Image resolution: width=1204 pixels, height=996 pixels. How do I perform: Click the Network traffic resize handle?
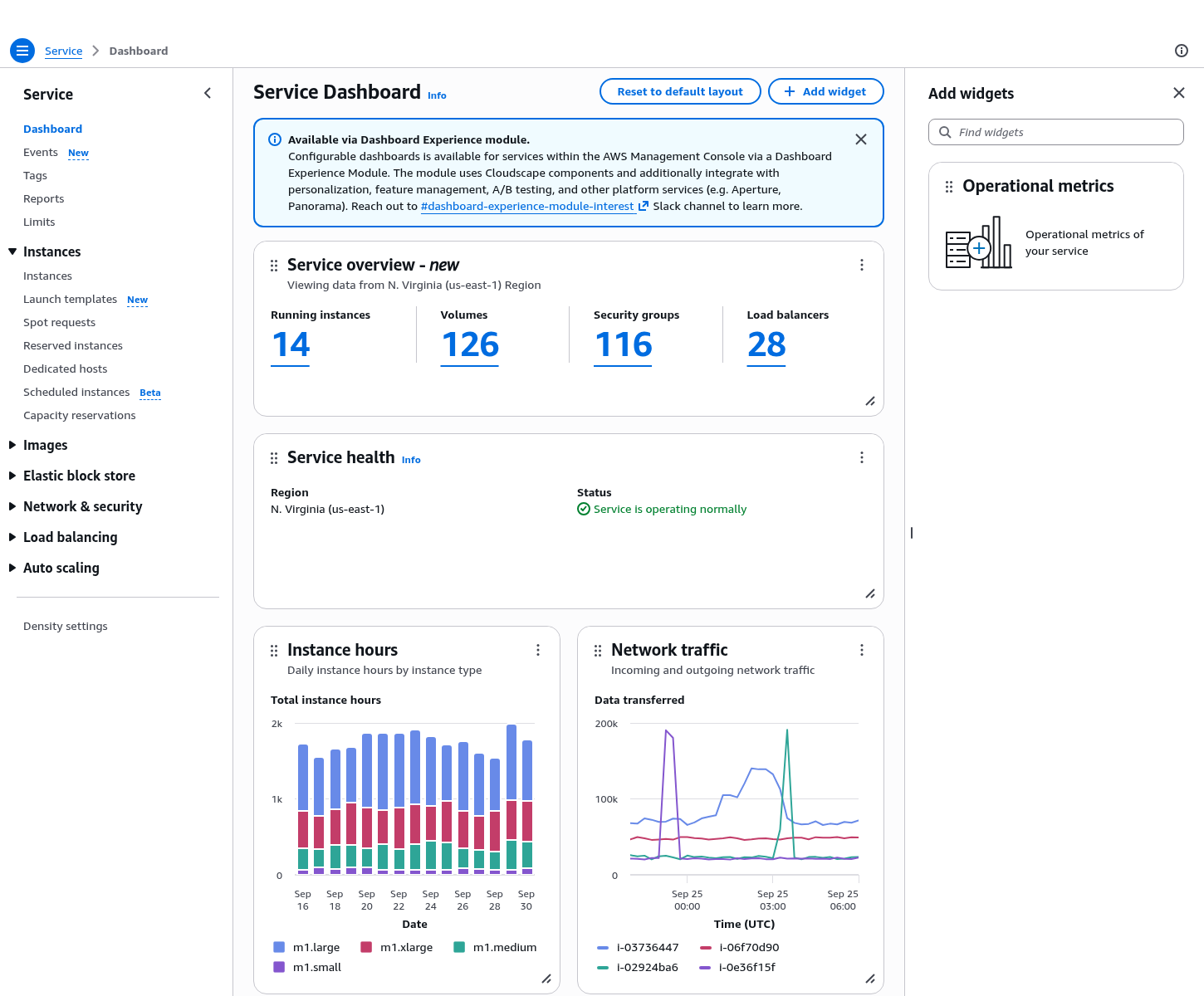point(870,979)
